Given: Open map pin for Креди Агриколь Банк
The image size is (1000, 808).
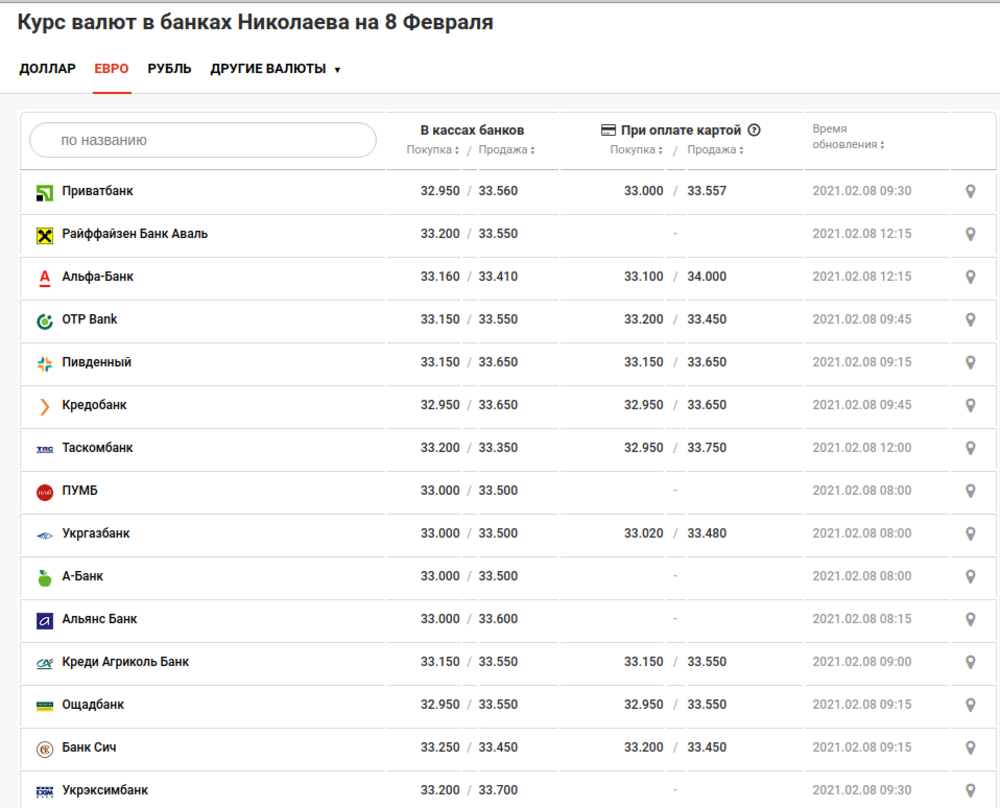Looking at the screenshot, I should (x=970, y=662).
